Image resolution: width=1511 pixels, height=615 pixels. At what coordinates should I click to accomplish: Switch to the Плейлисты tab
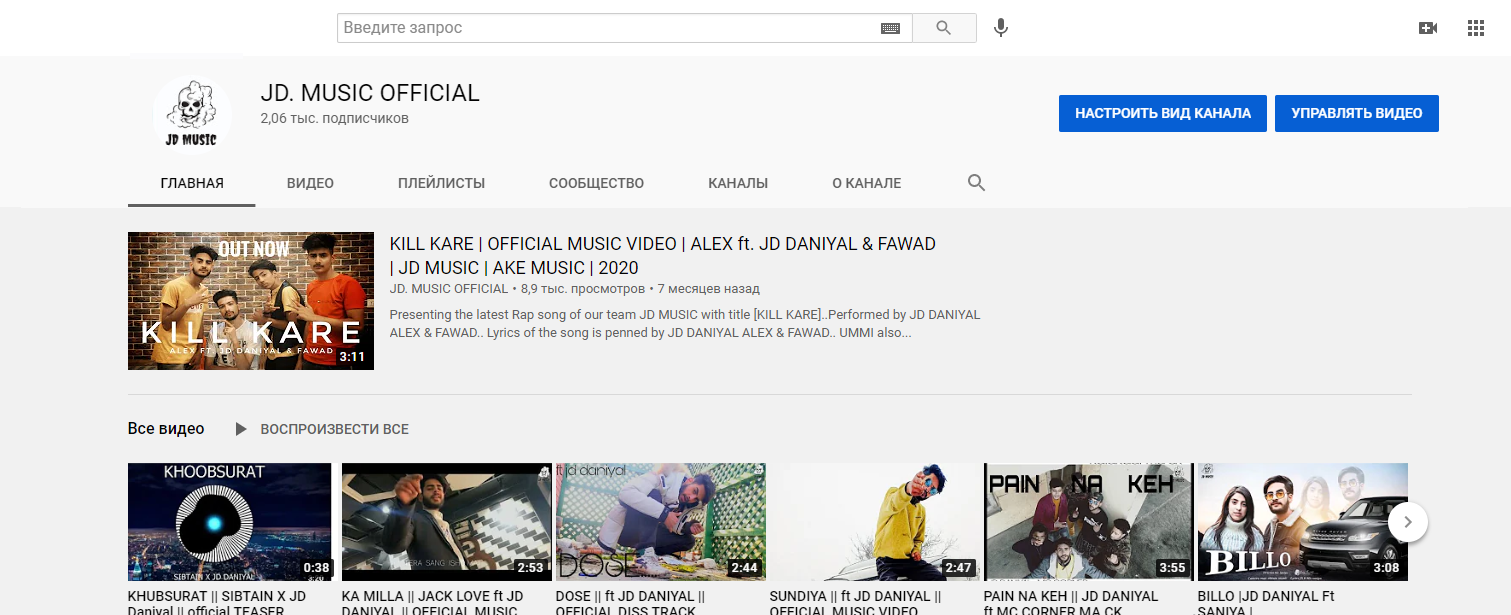coord(441,183)
